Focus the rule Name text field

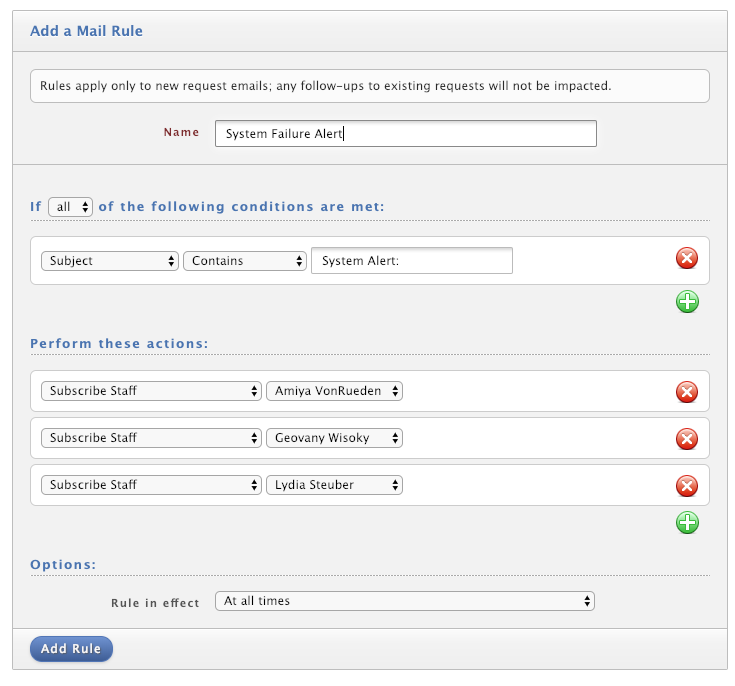click(405, 134)
